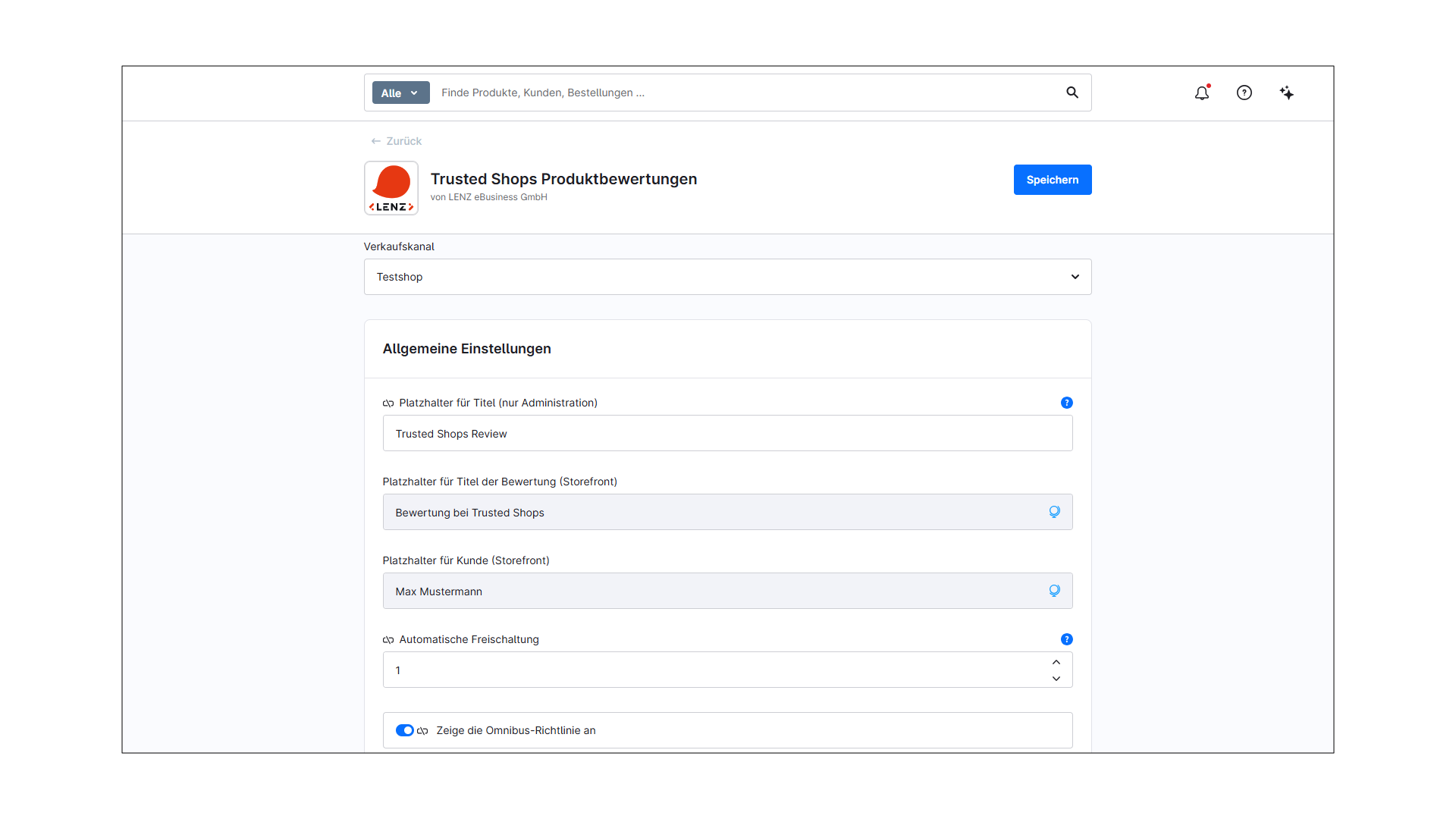Image resolution: width=1456 pixels, height=819 pixels.
Task: Click the LENZ plugin logo
Action: [x=391, y=188]
